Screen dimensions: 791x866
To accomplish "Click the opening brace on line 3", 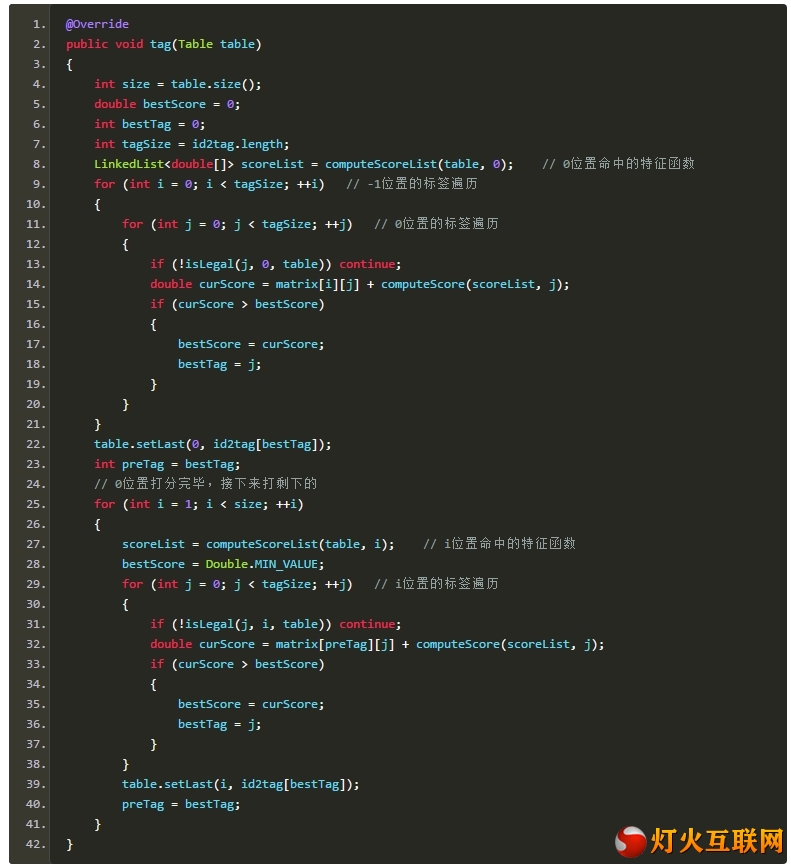I will click(x=70, y=65).
